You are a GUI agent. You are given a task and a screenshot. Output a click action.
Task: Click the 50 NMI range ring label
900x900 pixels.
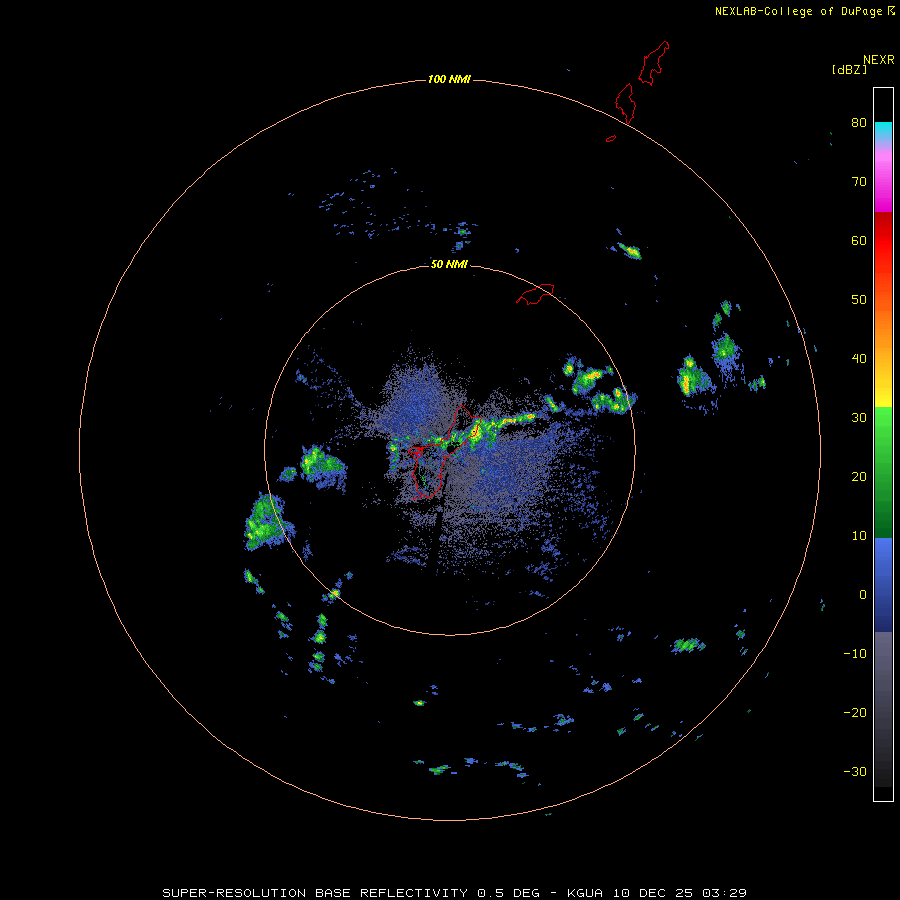click(449, 264)
